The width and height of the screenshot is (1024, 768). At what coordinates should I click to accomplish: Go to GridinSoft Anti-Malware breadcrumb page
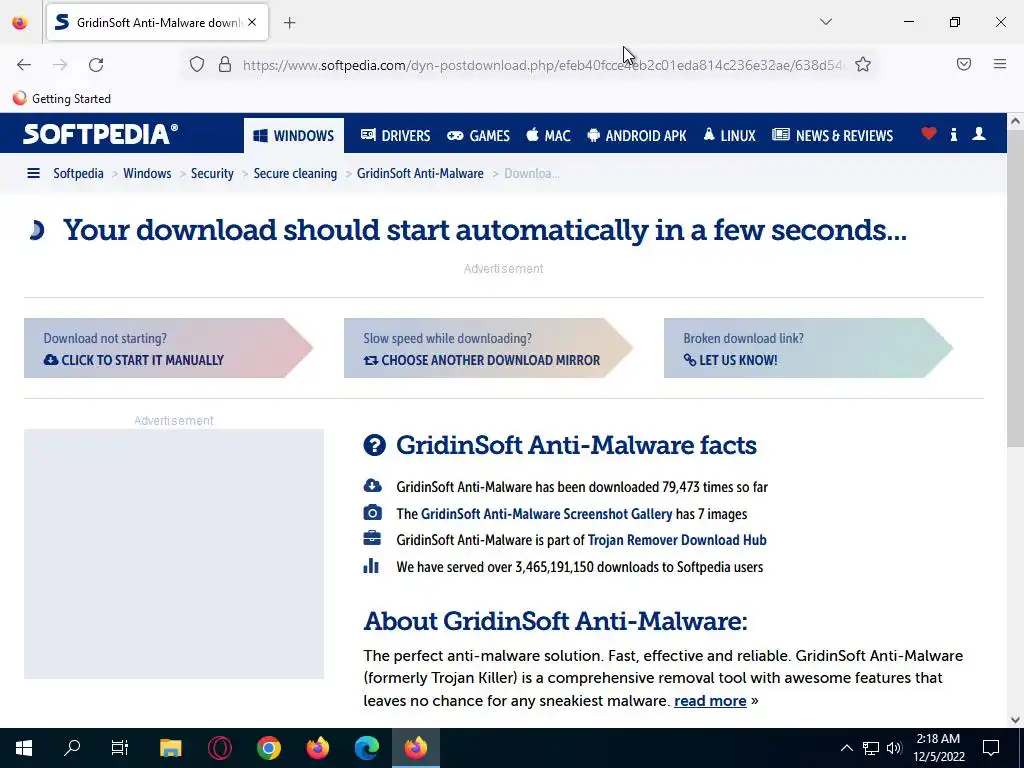(x=420, y=173)
